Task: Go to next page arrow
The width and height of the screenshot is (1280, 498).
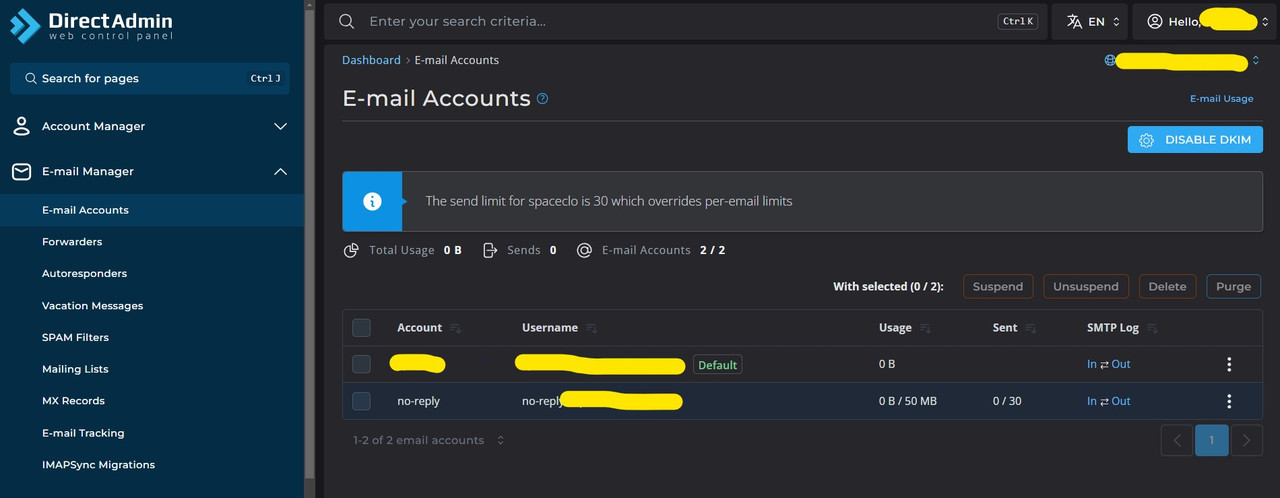Action: (x=1246, y=440)
